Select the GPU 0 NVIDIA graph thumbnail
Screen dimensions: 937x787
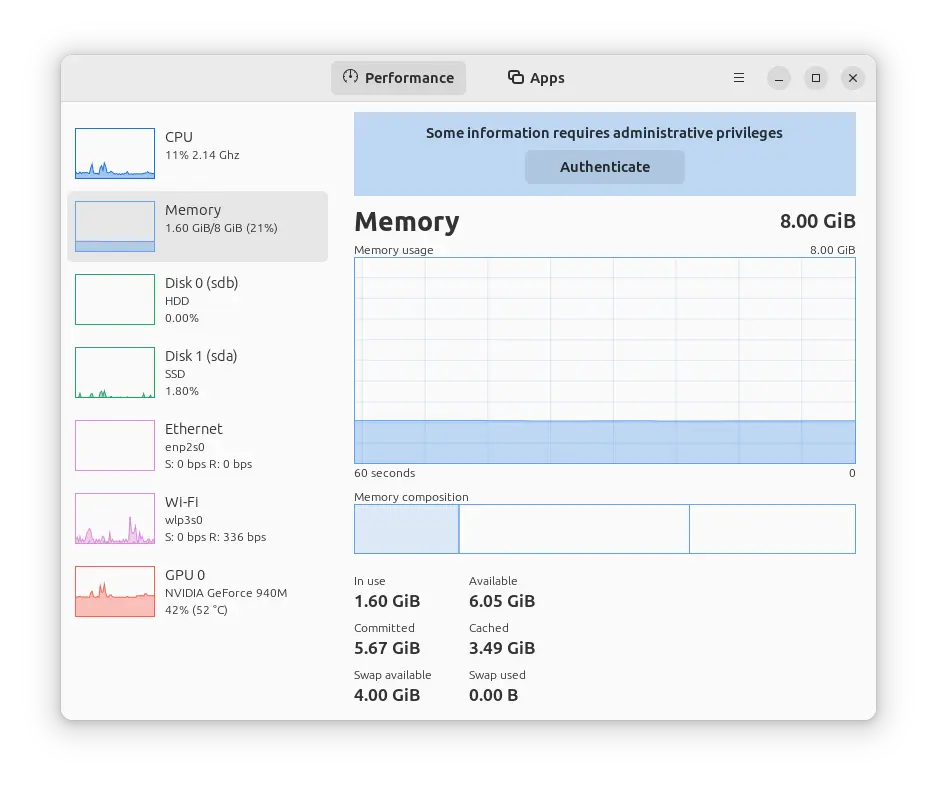(x=115, y=592)
